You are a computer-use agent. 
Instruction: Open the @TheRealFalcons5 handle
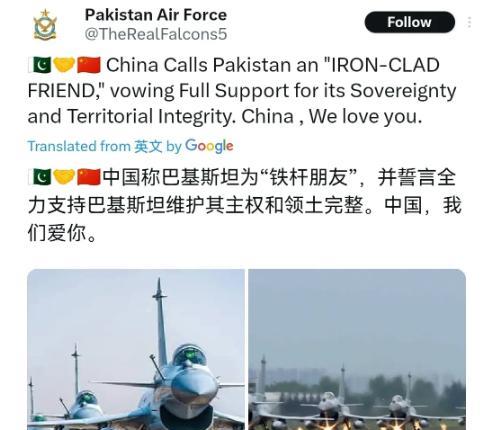coord(156,34)
